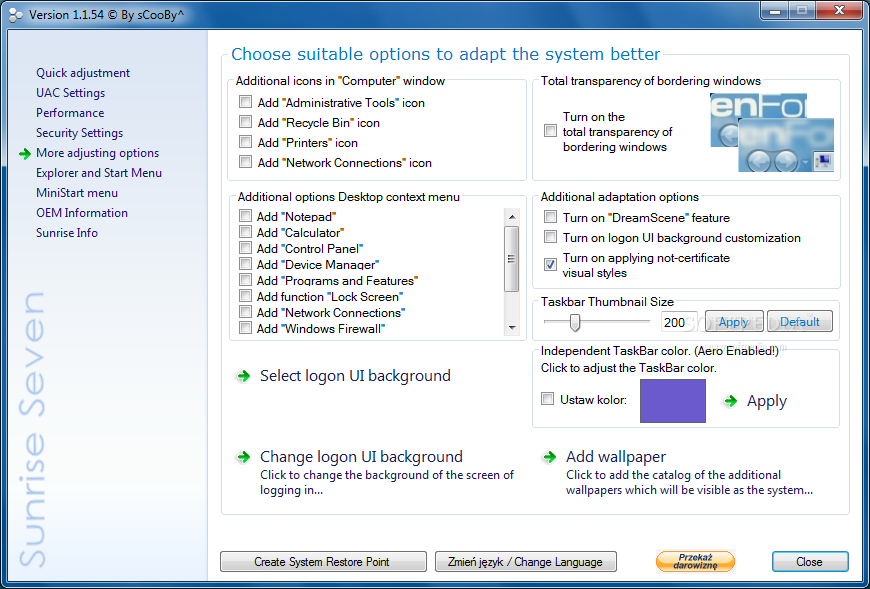Click the transparency preview image

coord(772,133)
